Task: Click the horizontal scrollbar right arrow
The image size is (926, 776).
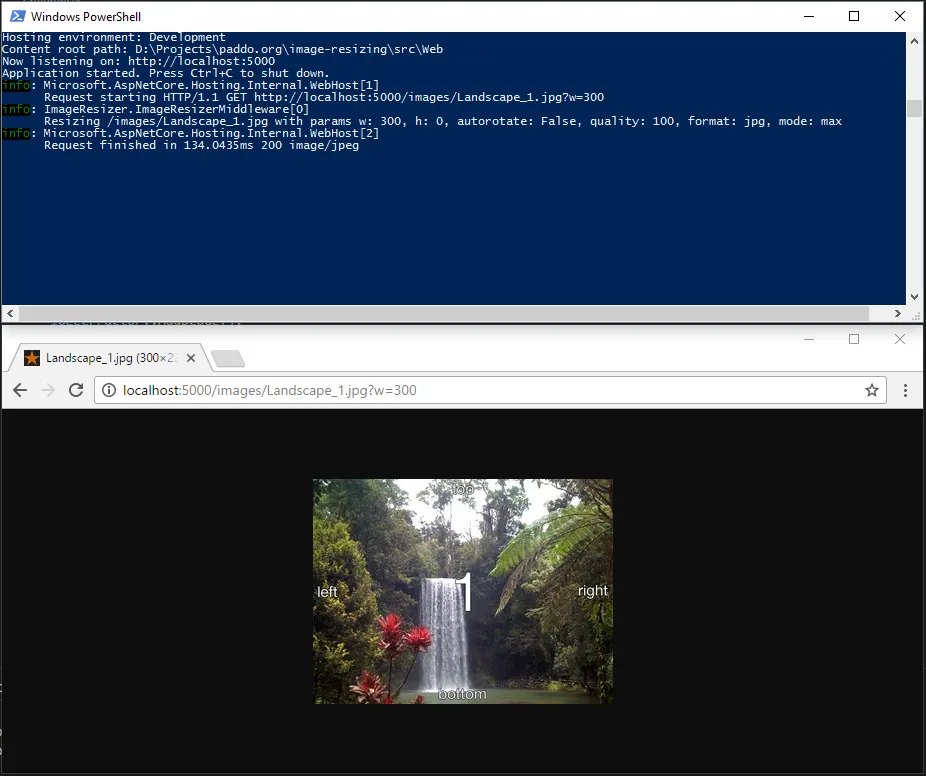Action: [x=899, y=312]
